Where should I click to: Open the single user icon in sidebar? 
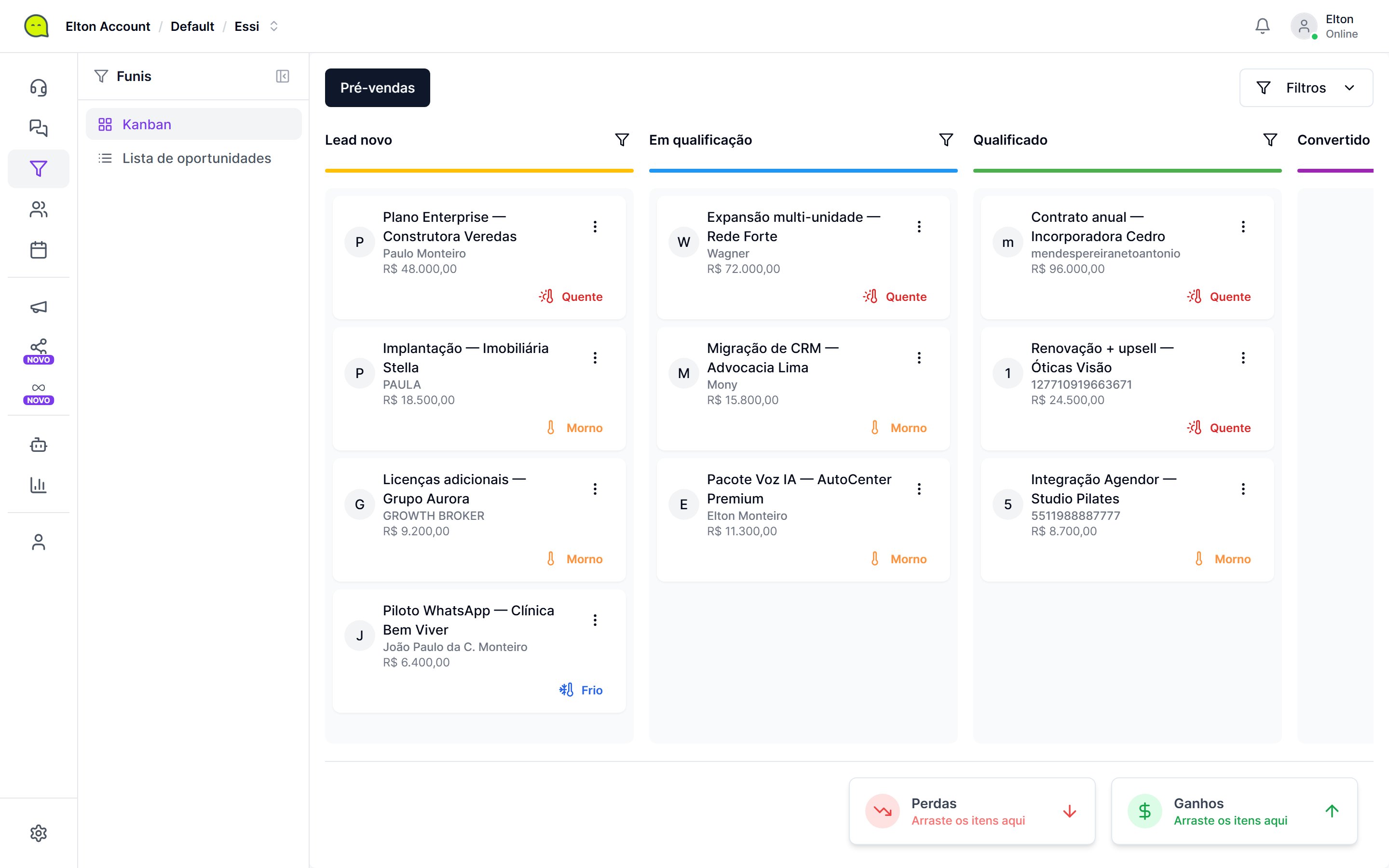coord(39,542)
